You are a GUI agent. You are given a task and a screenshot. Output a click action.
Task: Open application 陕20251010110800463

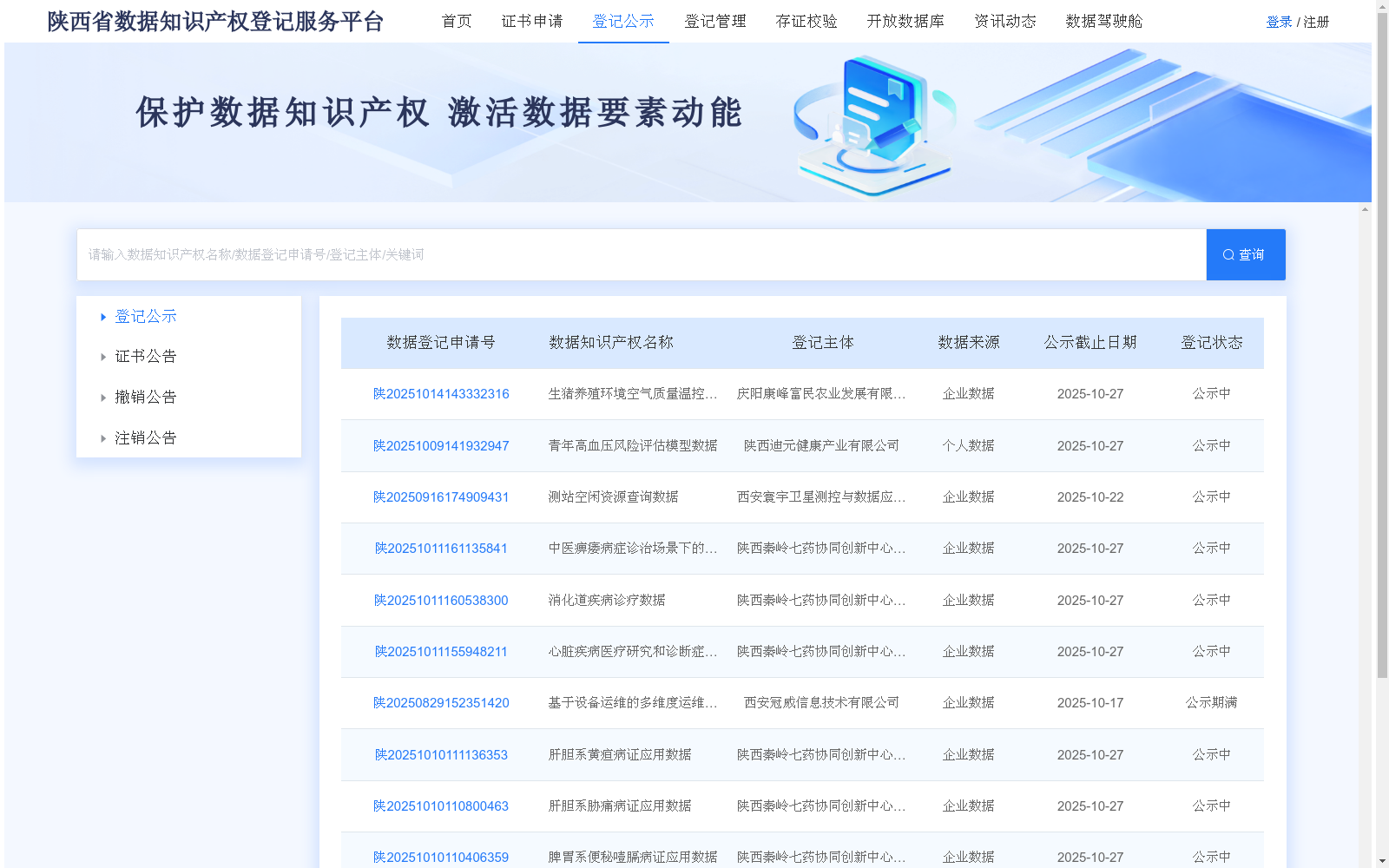coord(441,806)
